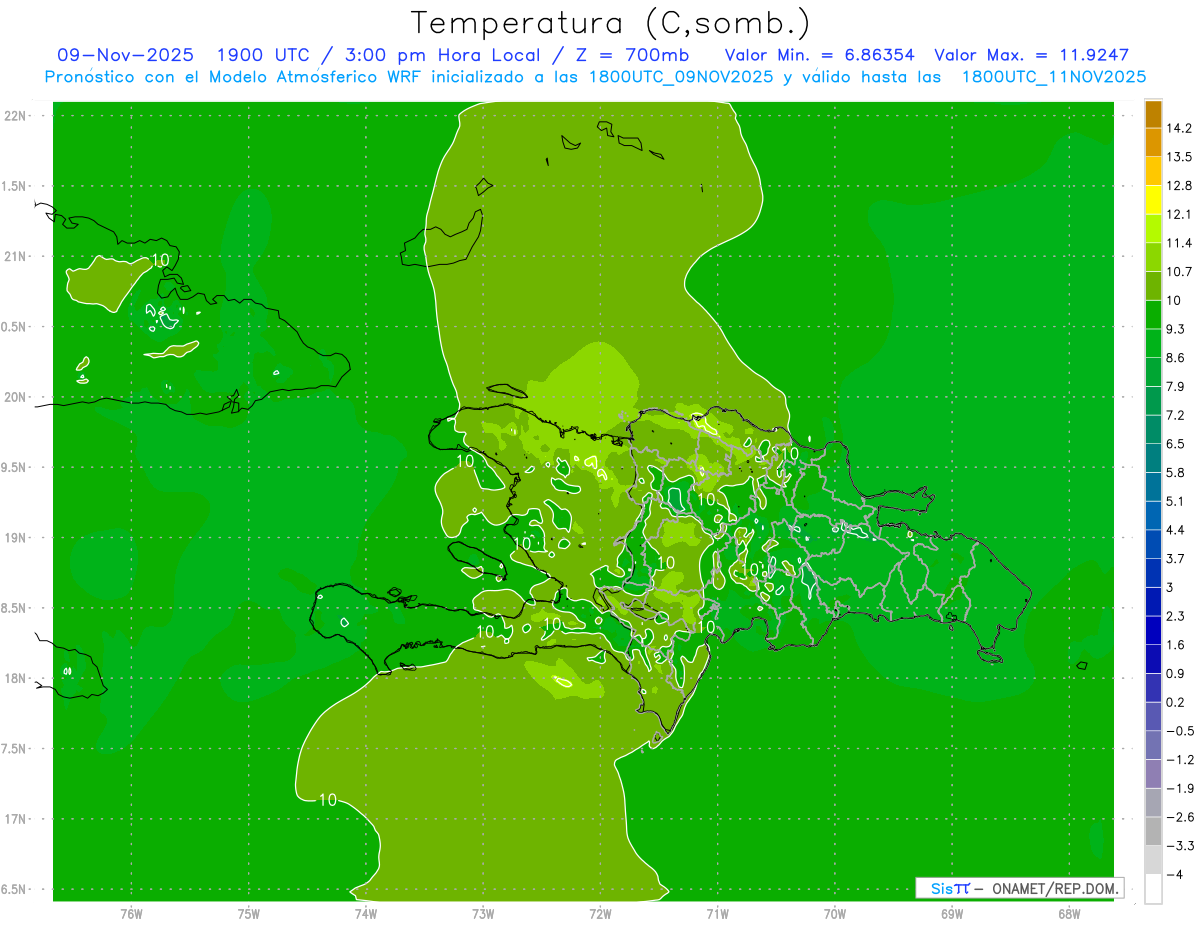Click the "Valor Max. = 11.9247" value
1200x927 pixels.
(1031, 55)
